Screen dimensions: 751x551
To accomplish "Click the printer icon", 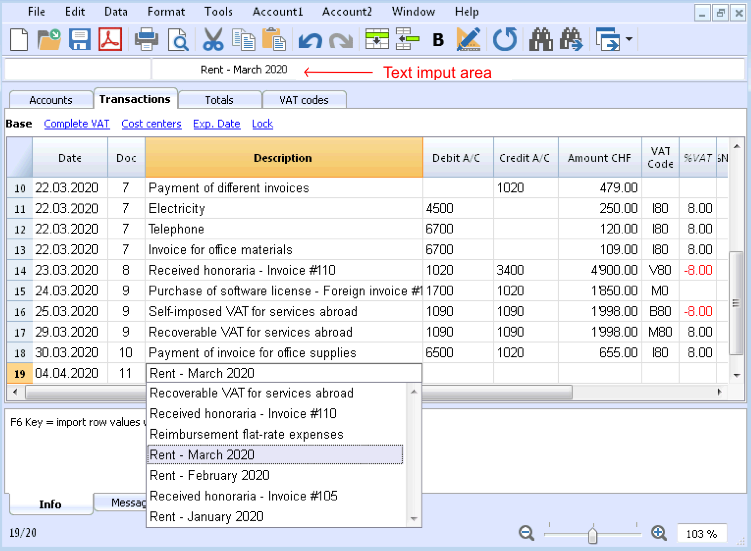I will (146, 40).
